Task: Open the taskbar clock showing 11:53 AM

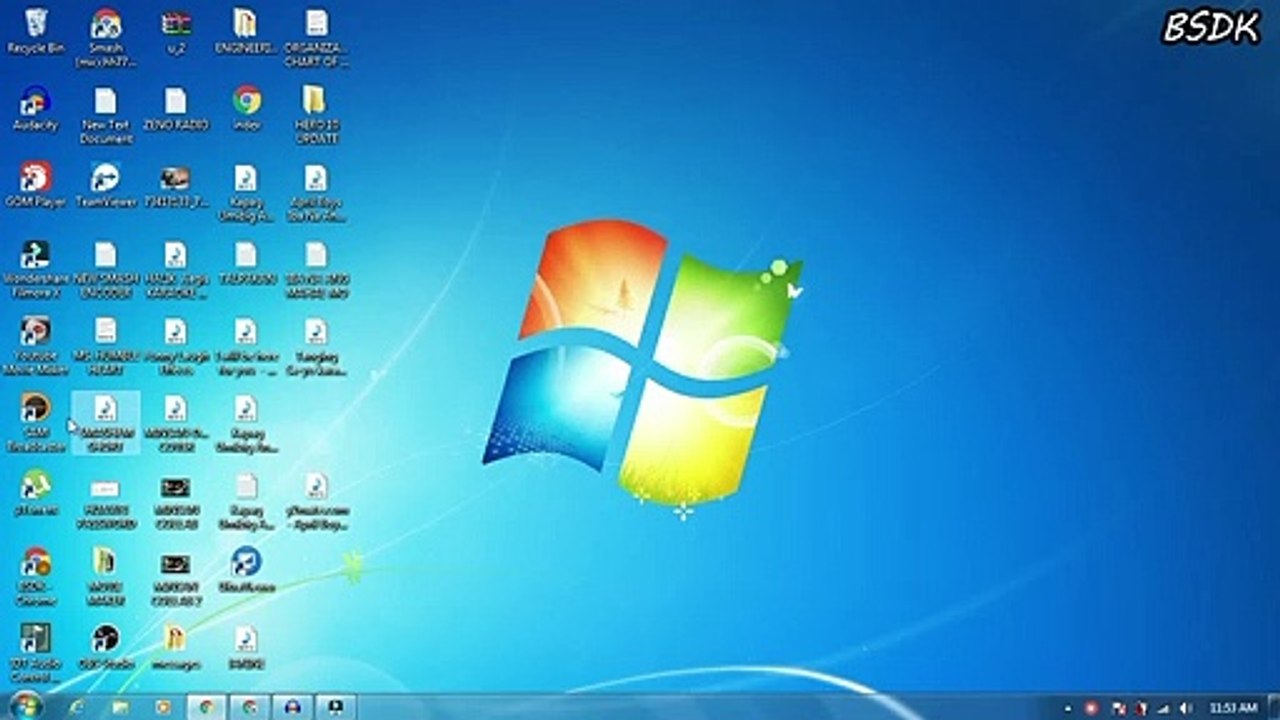Action: point(1233,708)
